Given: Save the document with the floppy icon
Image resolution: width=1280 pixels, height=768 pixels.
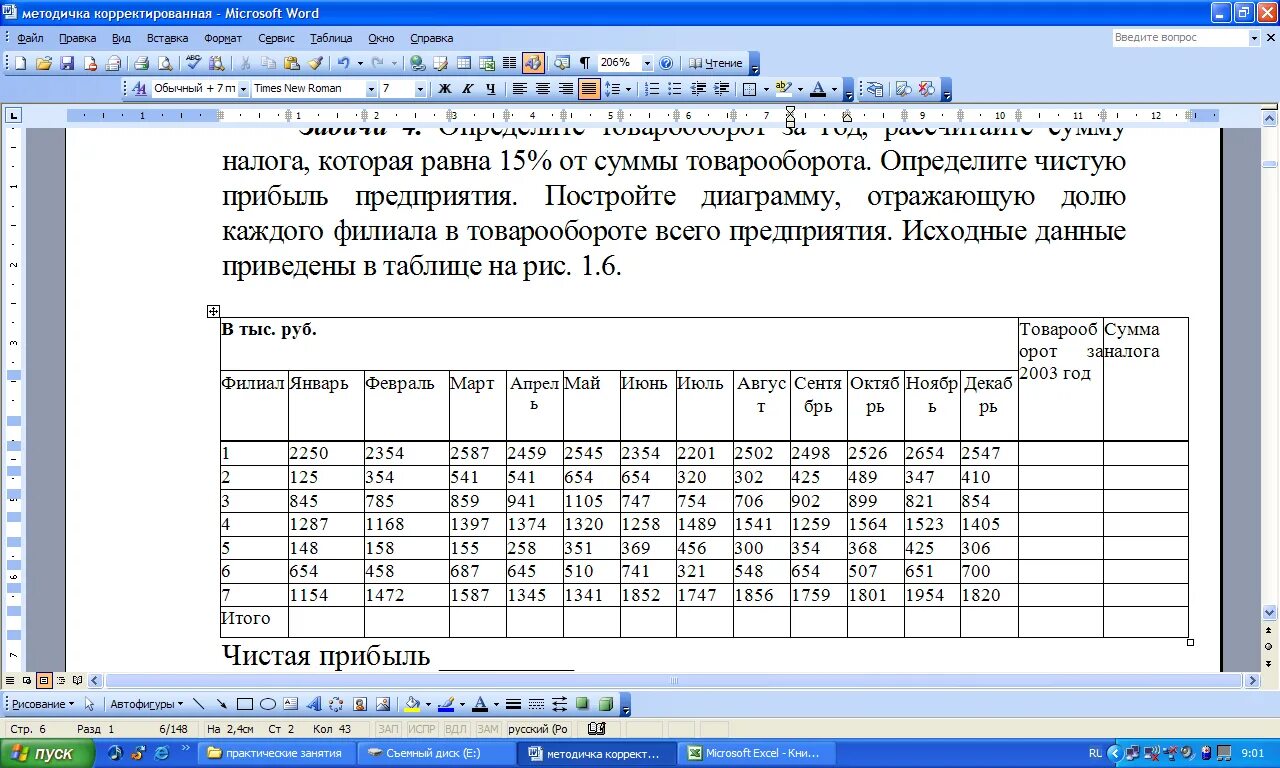Looking at the screenshot, I should (67, 63).
